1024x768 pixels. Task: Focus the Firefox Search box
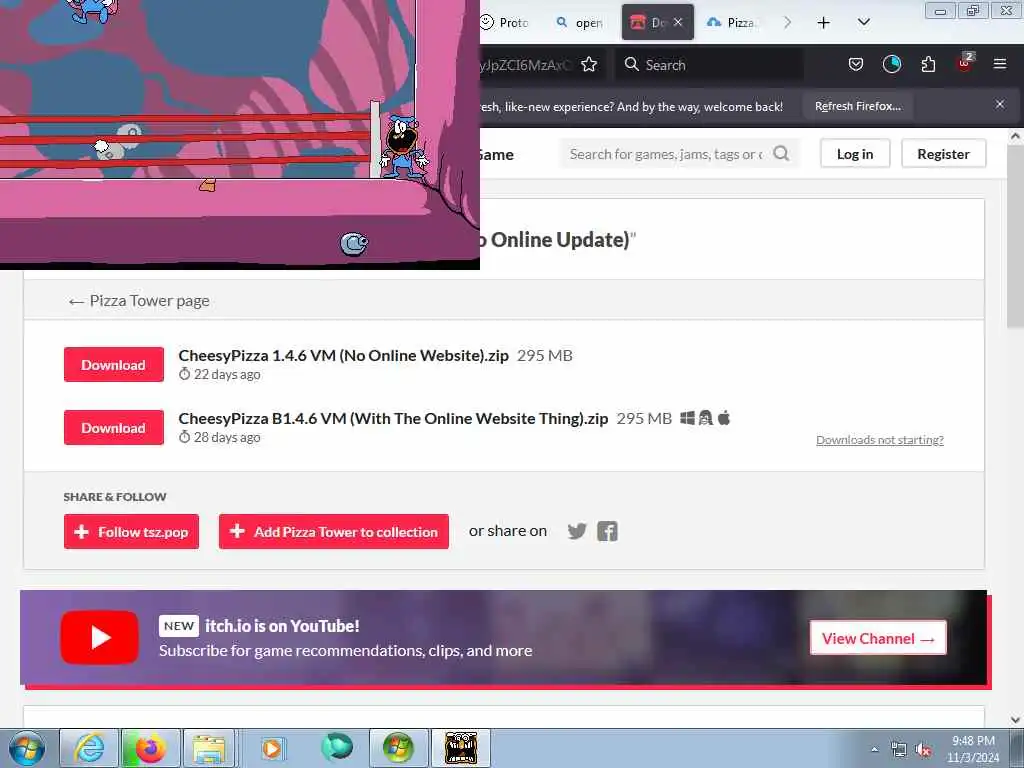[x=709, y=65]
